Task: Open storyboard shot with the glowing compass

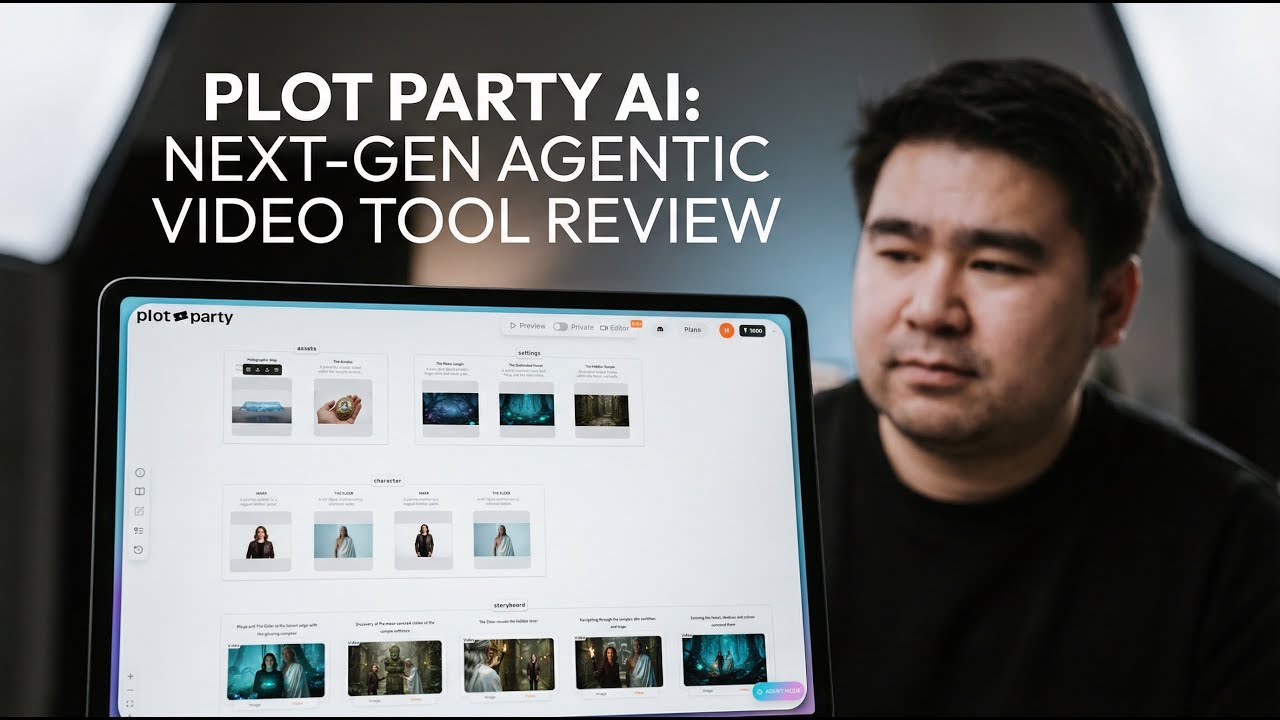Action: (276, 670)
